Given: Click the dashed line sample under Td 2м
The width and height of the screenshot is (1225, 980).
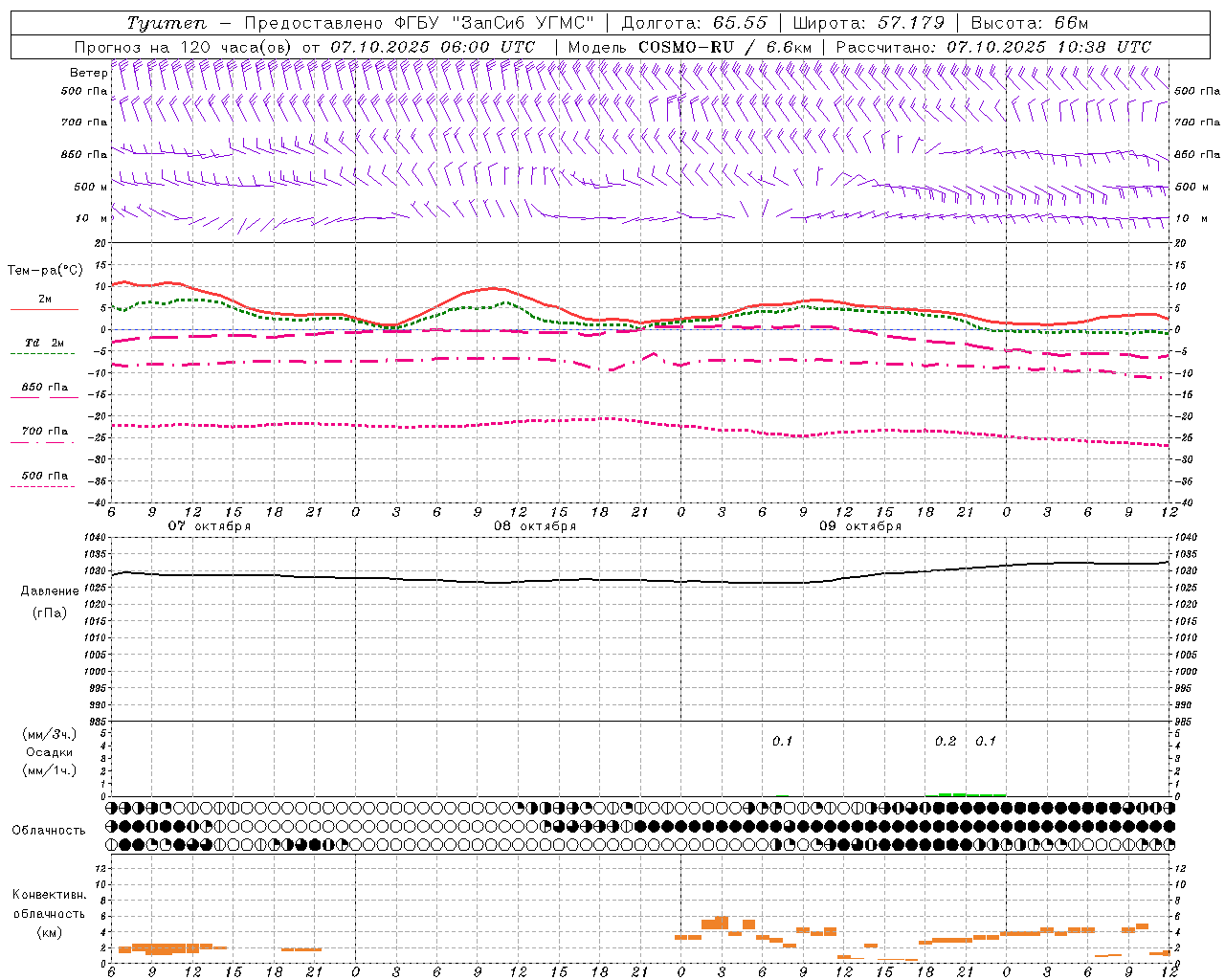Looking at the screenshot, I should 42,354.
